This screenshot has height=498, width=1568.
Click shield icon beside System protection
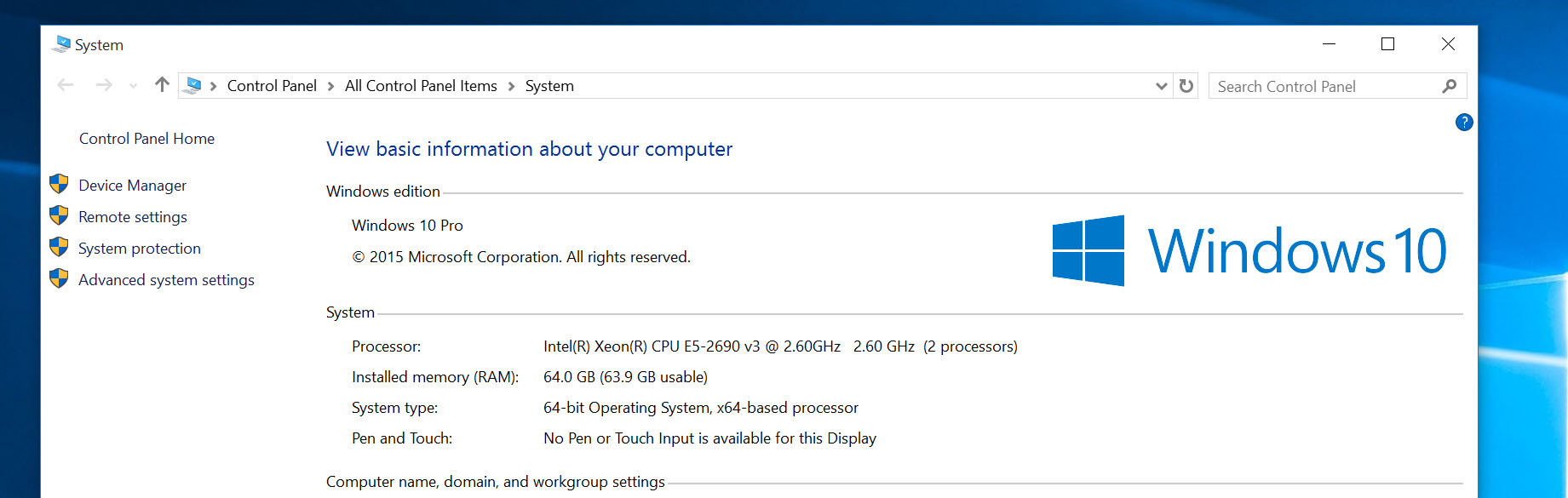click(x=59, y=247)
